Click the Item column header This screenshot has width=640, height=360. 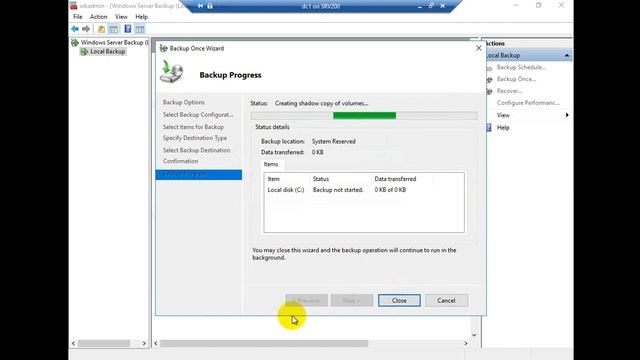[x=273, y=179]
